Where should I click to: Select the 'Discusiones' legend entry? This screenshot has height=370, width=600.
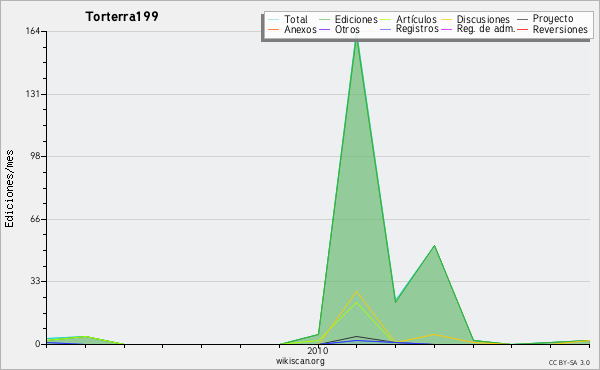pos(483,19)
